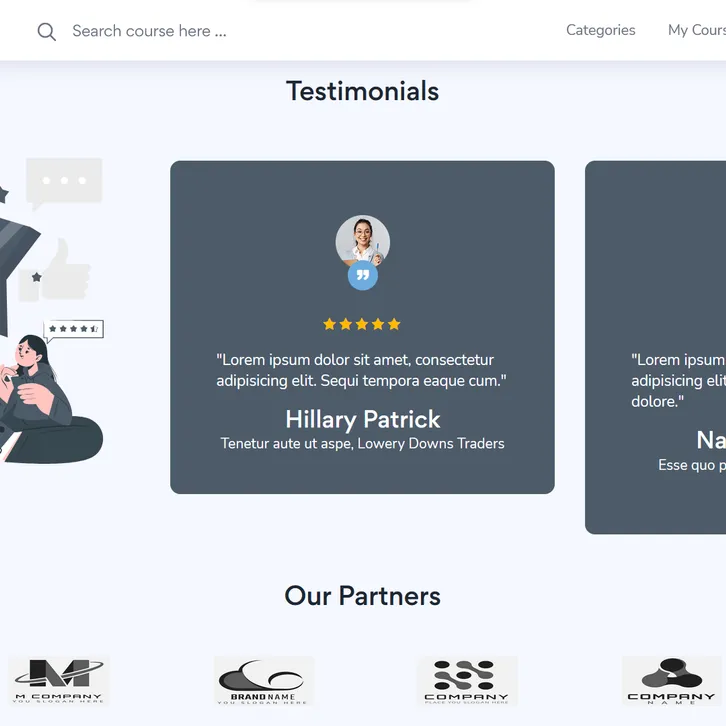Click the Brand Name partner logo

pyautogui.click(x=263, y=681)
